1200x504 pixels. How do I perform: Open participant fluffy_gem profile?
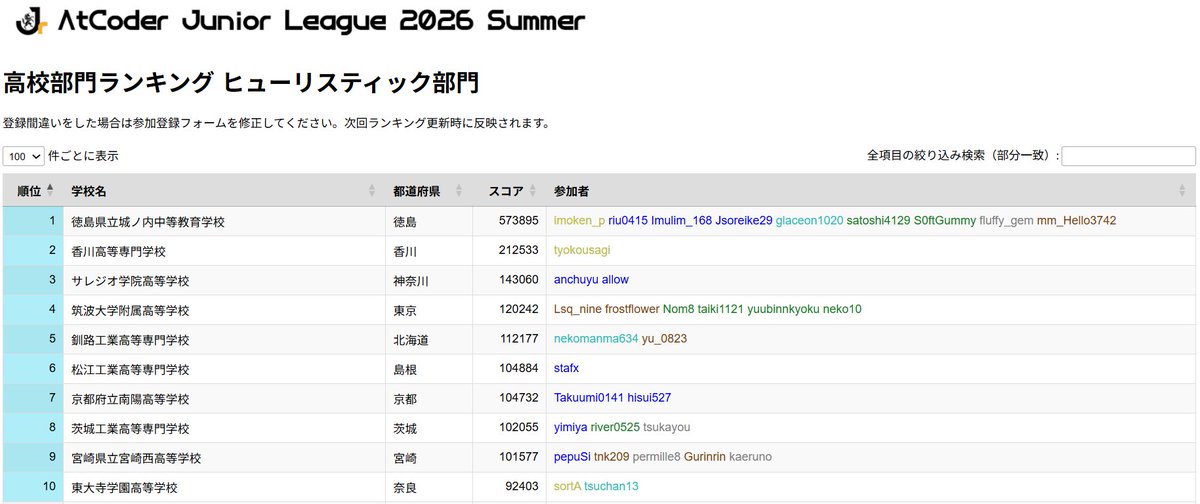(1006, 220)
